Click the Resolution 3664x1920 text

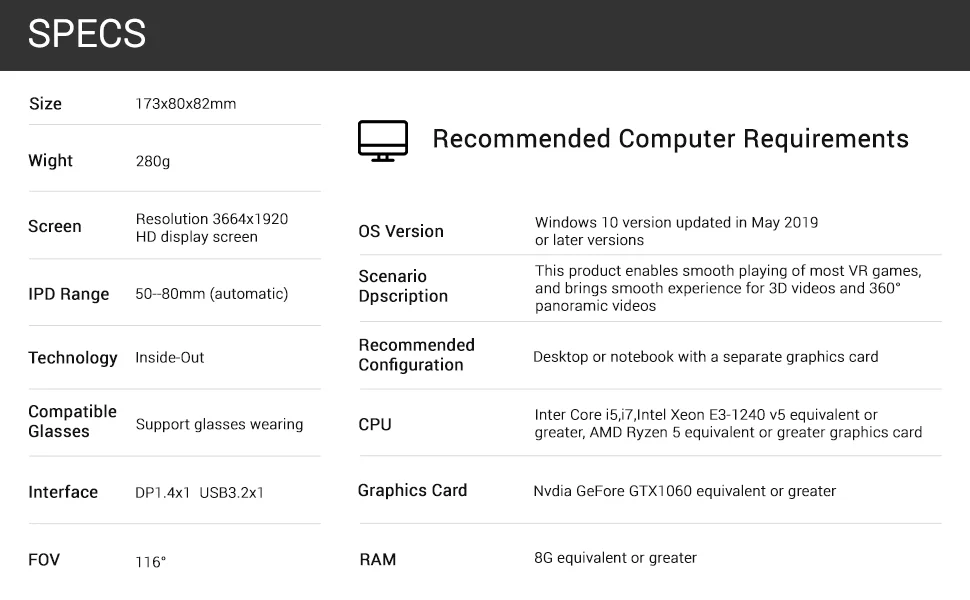211,219
